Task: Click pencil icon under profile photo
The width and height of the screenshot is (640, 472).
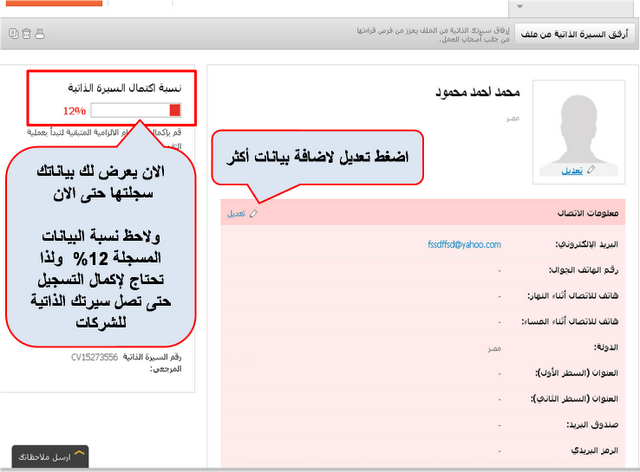Action: coord(591,170)
